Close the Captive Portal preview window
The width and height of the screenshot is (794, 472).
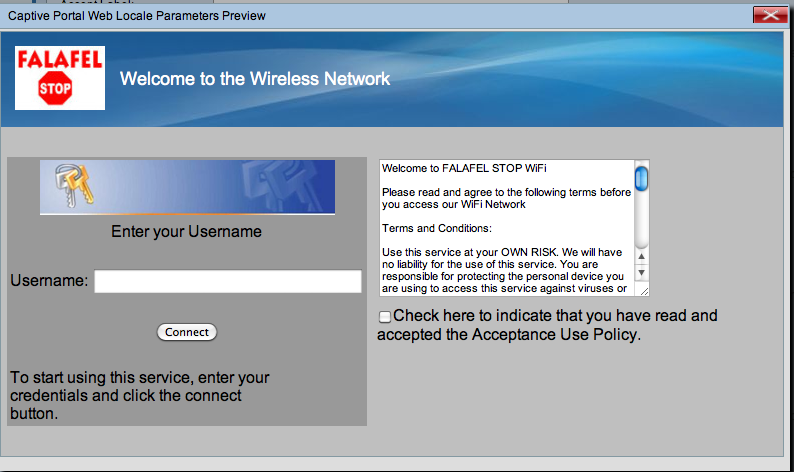pyautogui.click(x=770, y=15)
